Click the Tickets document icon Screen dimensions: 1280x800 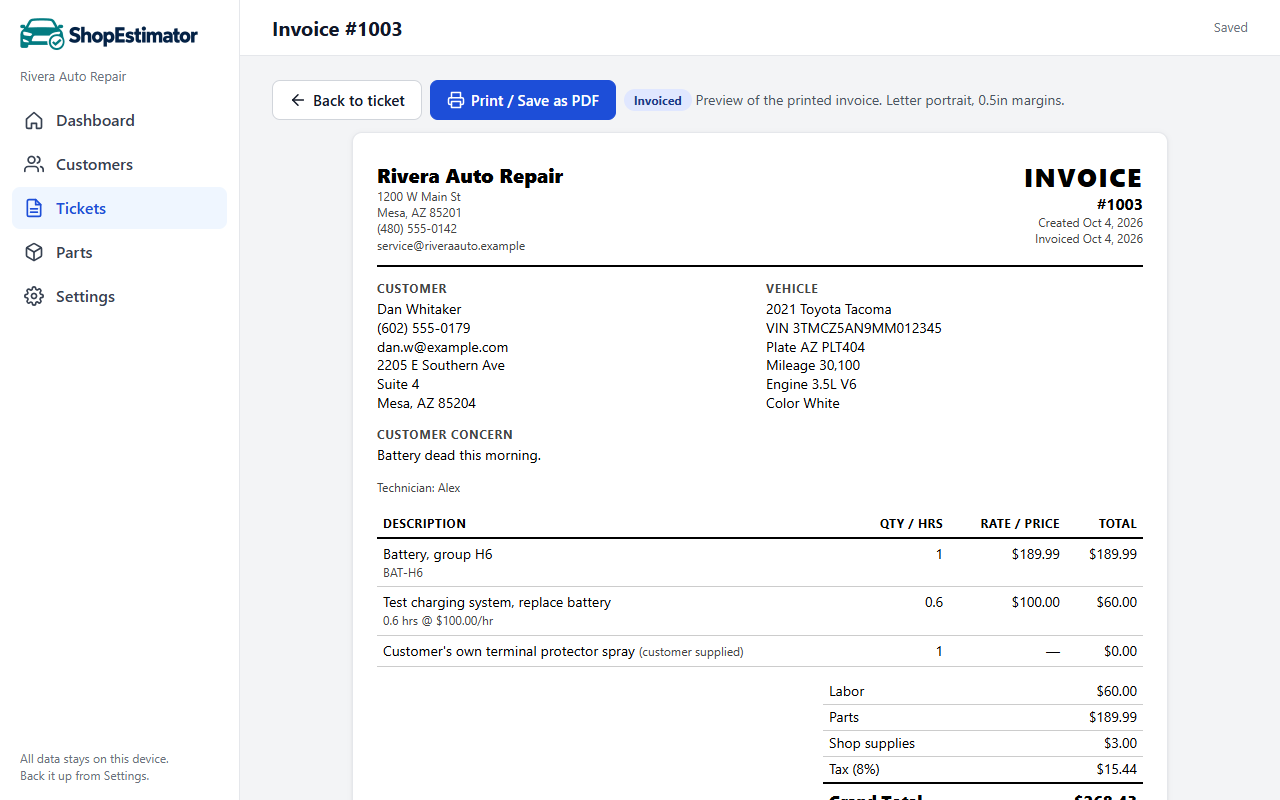pyautogui.click(x=34, y=209)
